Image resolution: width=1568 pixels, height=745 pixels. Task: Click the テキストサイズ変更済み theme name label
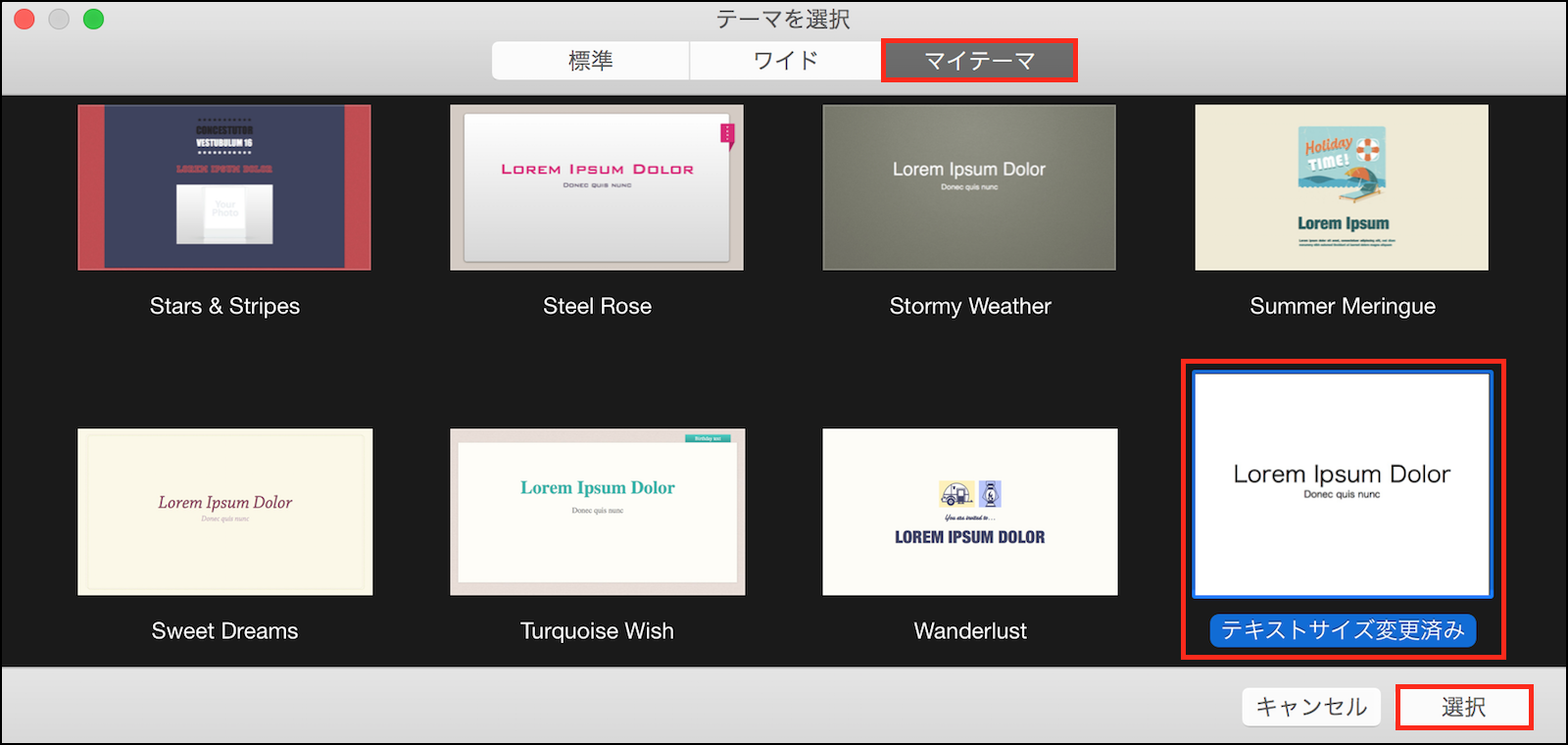[x=1343, y=630]
